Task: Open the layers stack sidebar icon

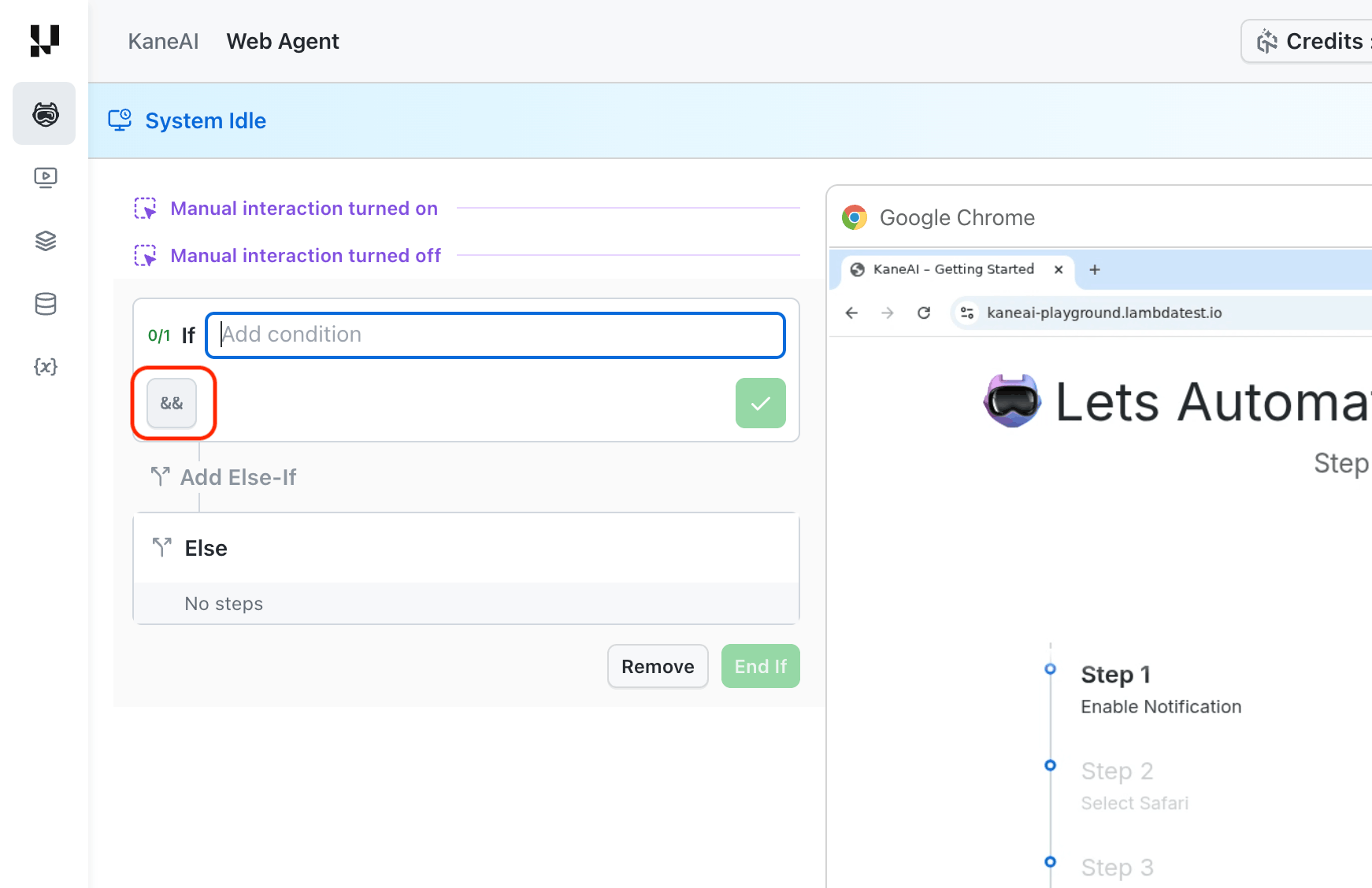Action: (45, 241)
